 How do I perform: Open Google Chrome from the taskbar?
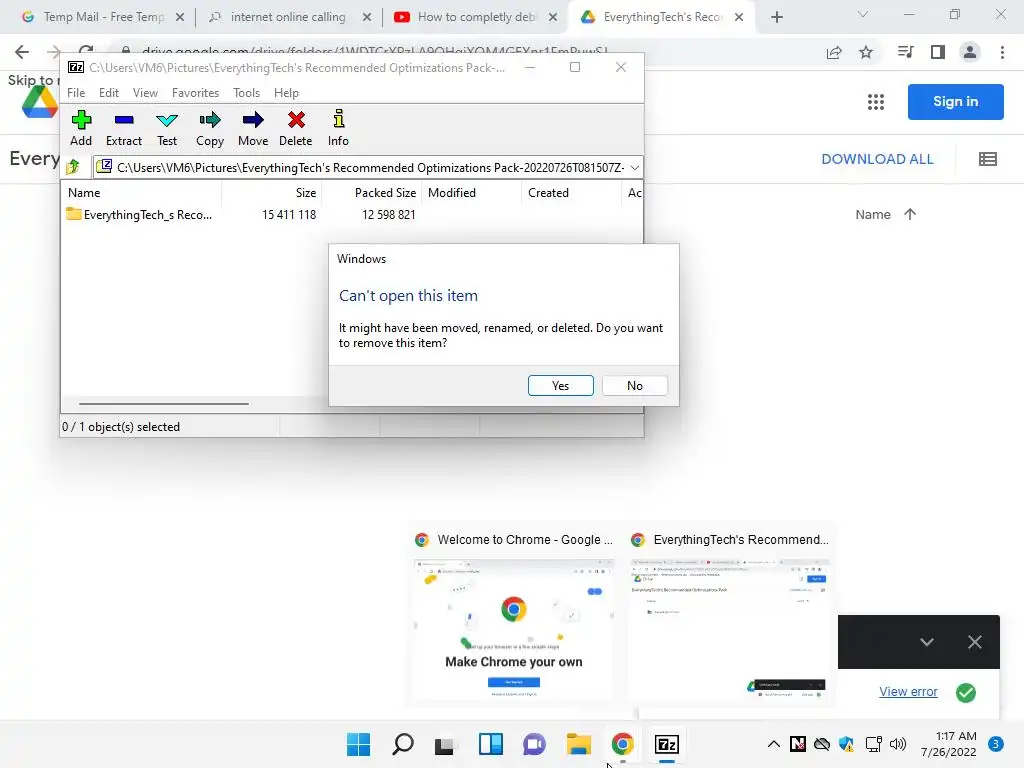click(x=622, y=744)
